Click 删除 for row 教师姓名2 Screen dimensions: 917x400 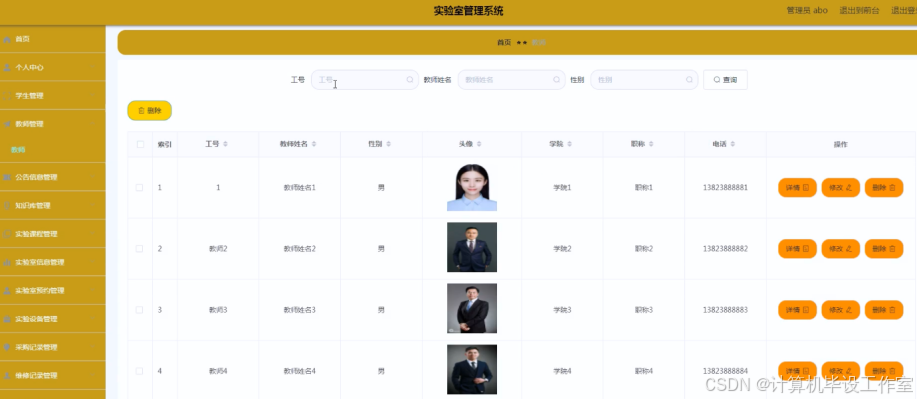(884, 249)
